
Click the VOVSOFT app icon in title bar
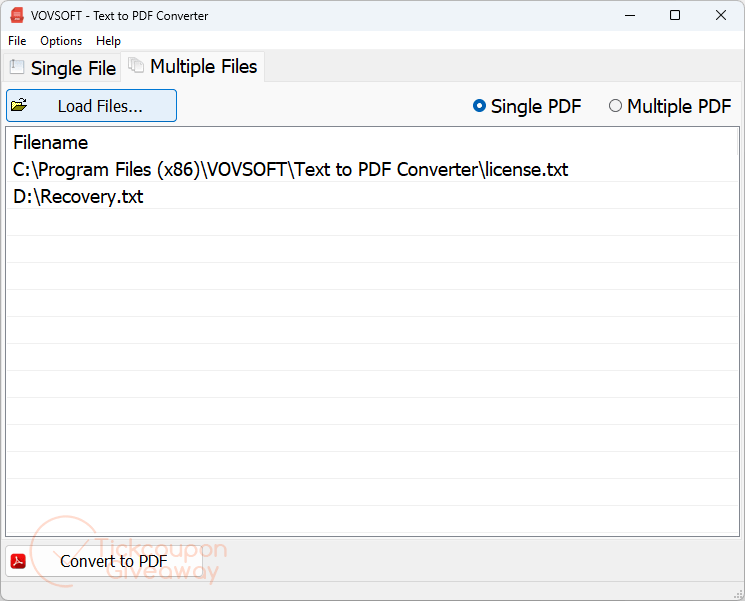pyautogui.click(x=17, y=15)
